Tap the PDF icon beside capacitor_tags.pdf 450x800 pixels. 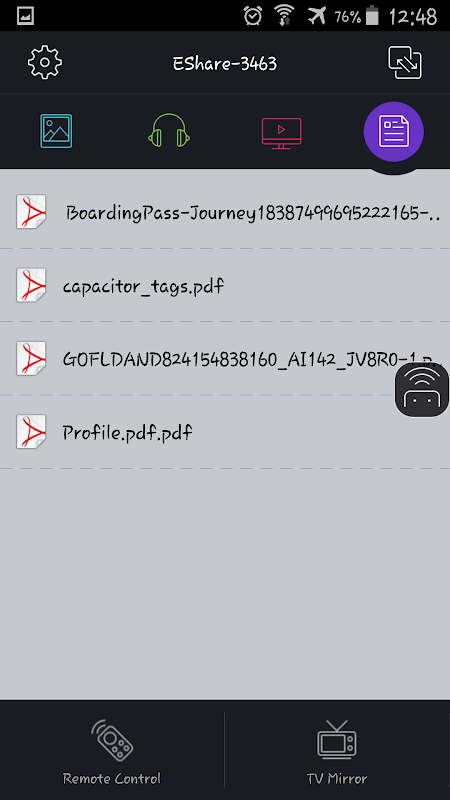click(x=31, y=285)
